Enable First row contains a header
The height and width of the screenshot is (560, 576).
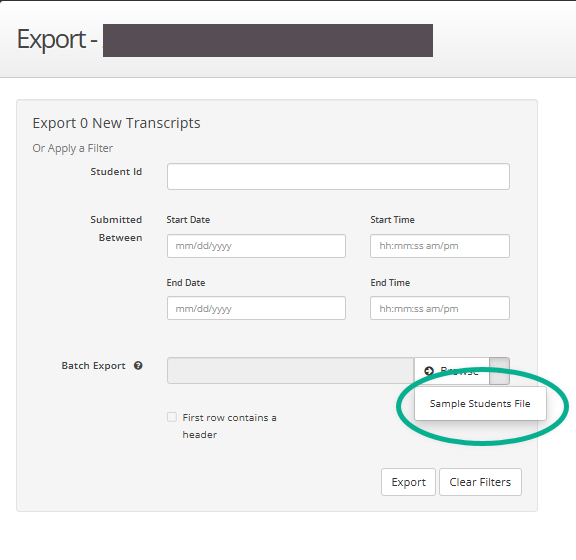click(172, 417)
